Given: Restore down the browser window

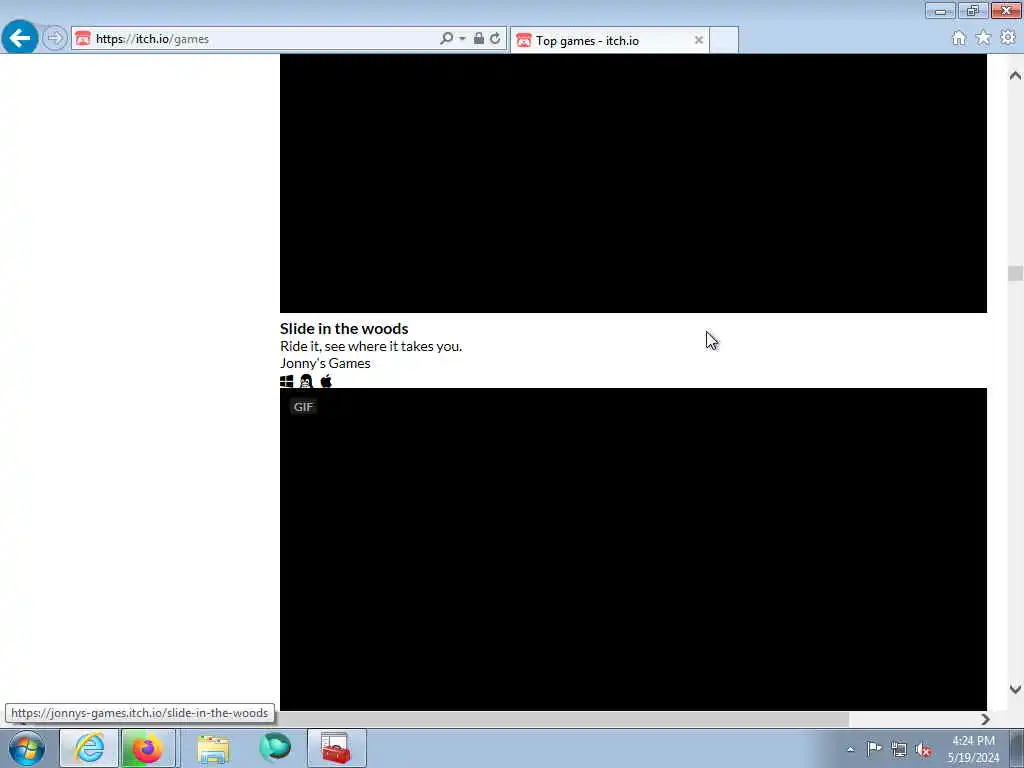Looking at the screenshot, I should 973,10.
